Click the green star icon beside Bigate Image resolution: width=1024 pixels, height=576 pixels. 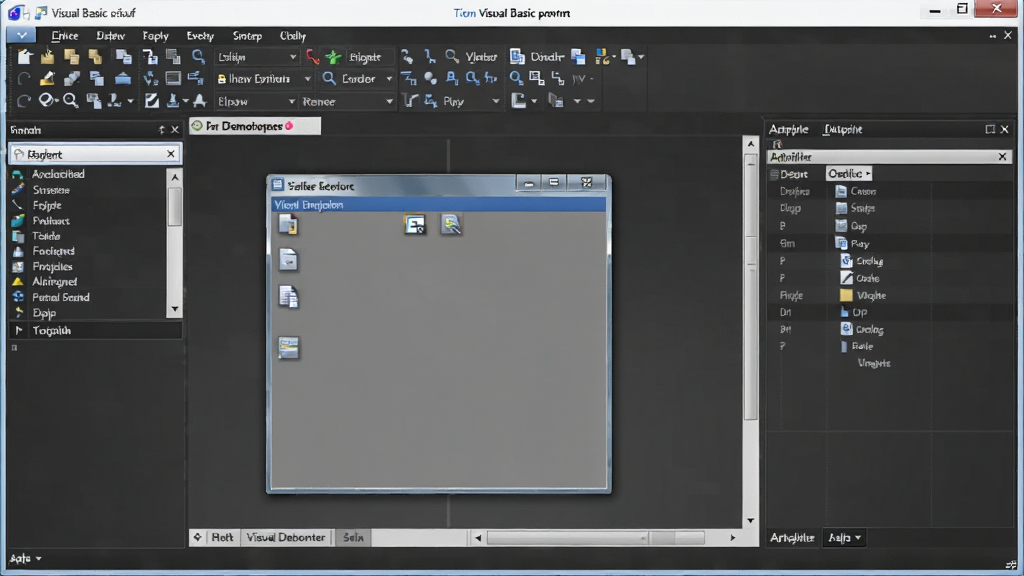[334, 57]
